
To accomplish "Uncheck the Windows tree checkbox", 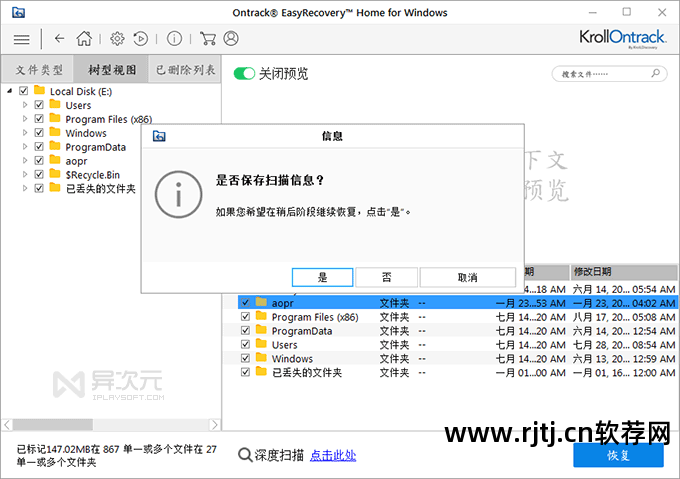I will coord(39,133).
